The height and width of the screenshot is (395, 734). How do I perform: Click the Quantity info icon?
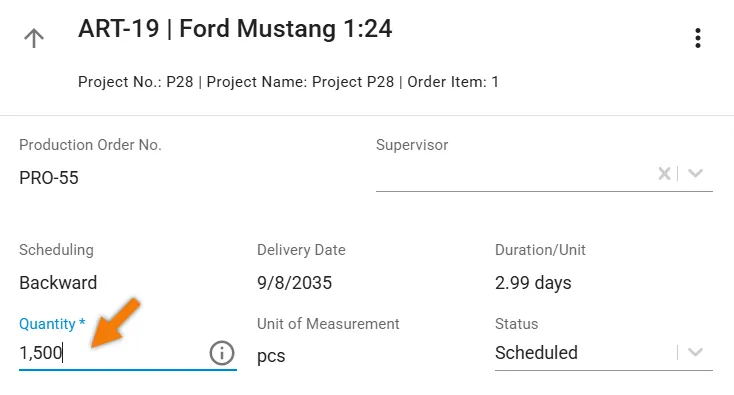pos(221,353)
